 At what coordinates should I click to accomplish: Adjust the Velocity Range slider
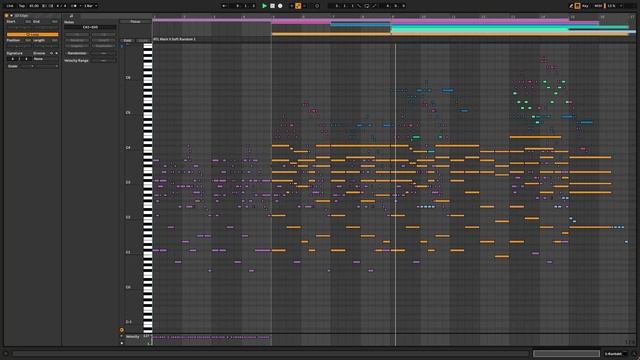click(x=103, y=60)
